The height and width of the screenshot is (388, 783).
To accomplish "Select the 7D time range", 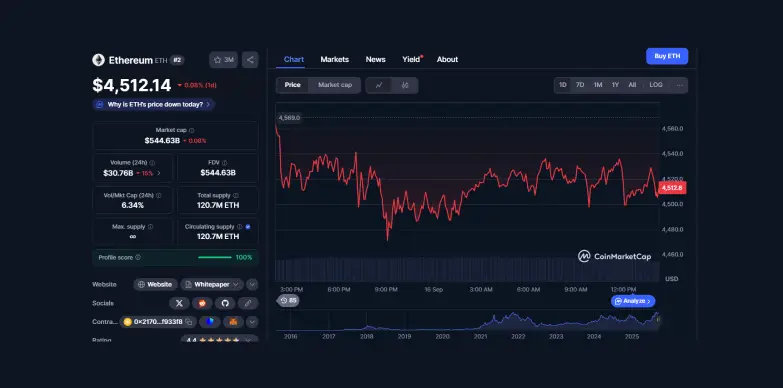I will tap(580, 85).
